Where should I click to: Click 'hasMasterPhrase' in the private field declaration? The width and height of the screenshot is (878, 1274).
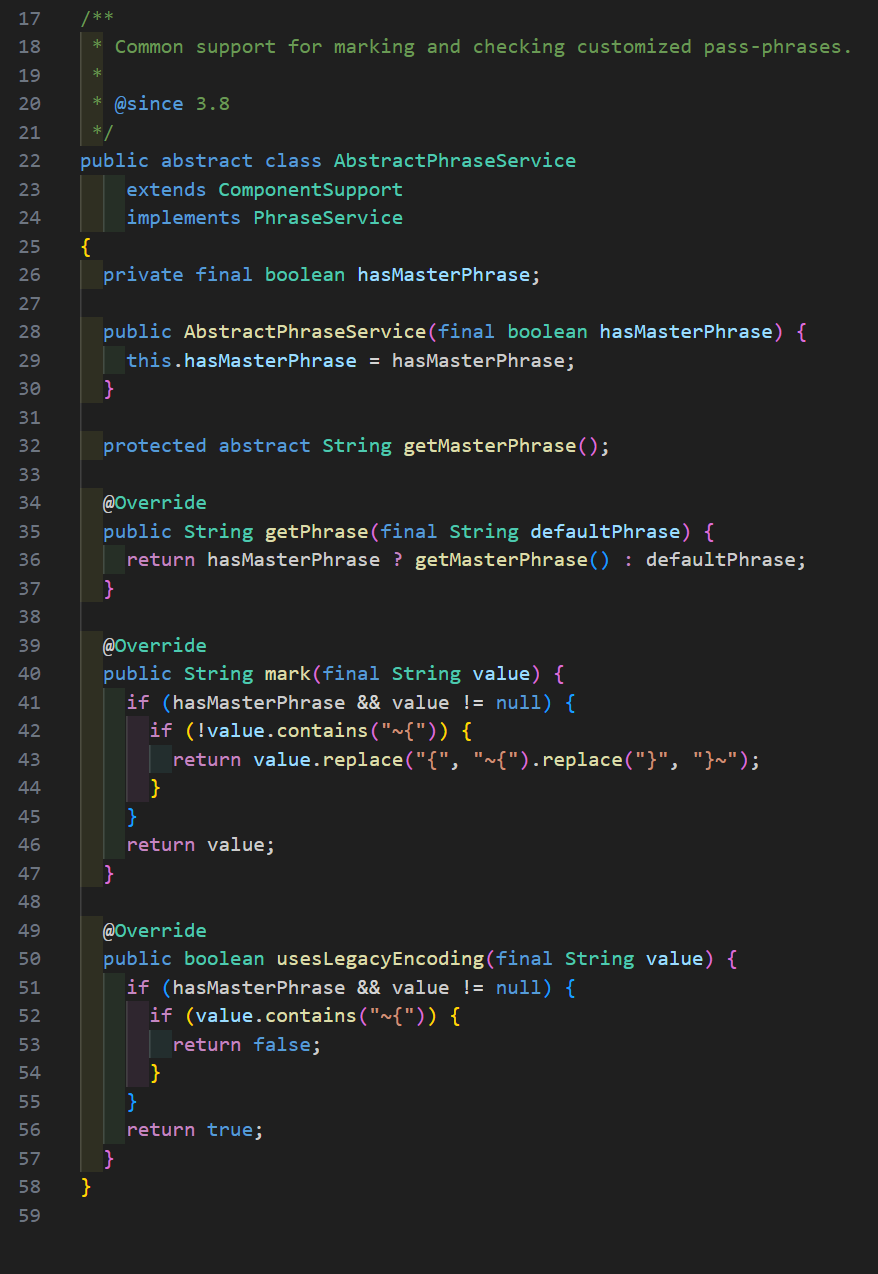point(444,275)
